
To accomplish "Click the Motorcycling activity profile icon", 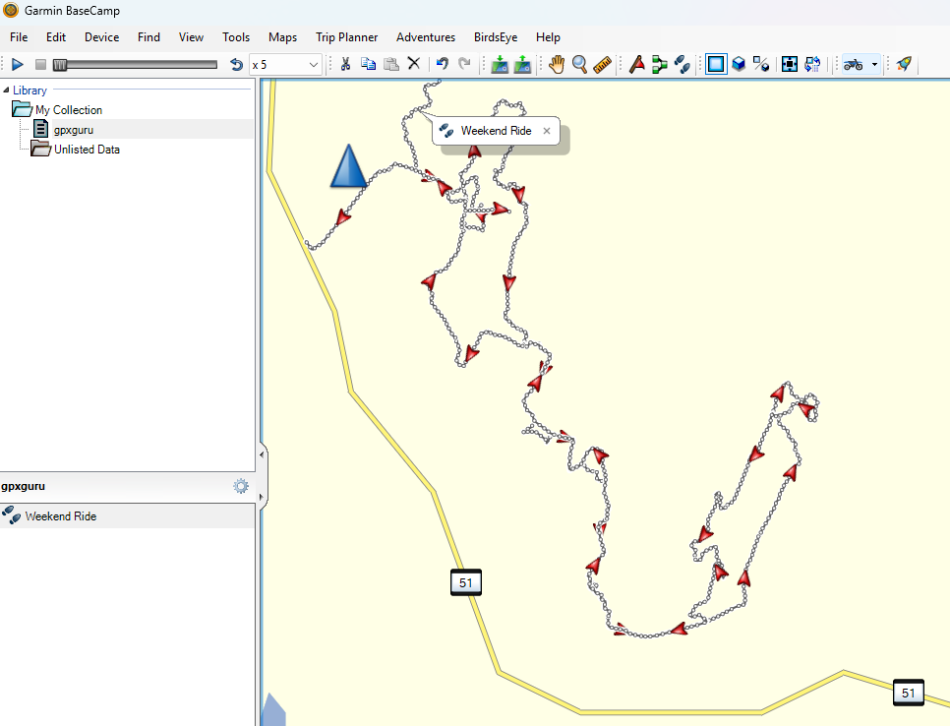I will click(x=854, y=64).
